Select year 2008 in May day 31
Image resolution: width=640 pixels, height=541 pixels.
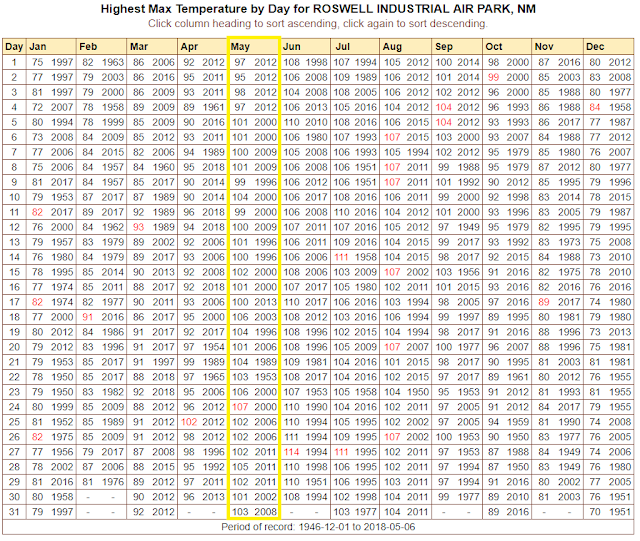point(266,512)
